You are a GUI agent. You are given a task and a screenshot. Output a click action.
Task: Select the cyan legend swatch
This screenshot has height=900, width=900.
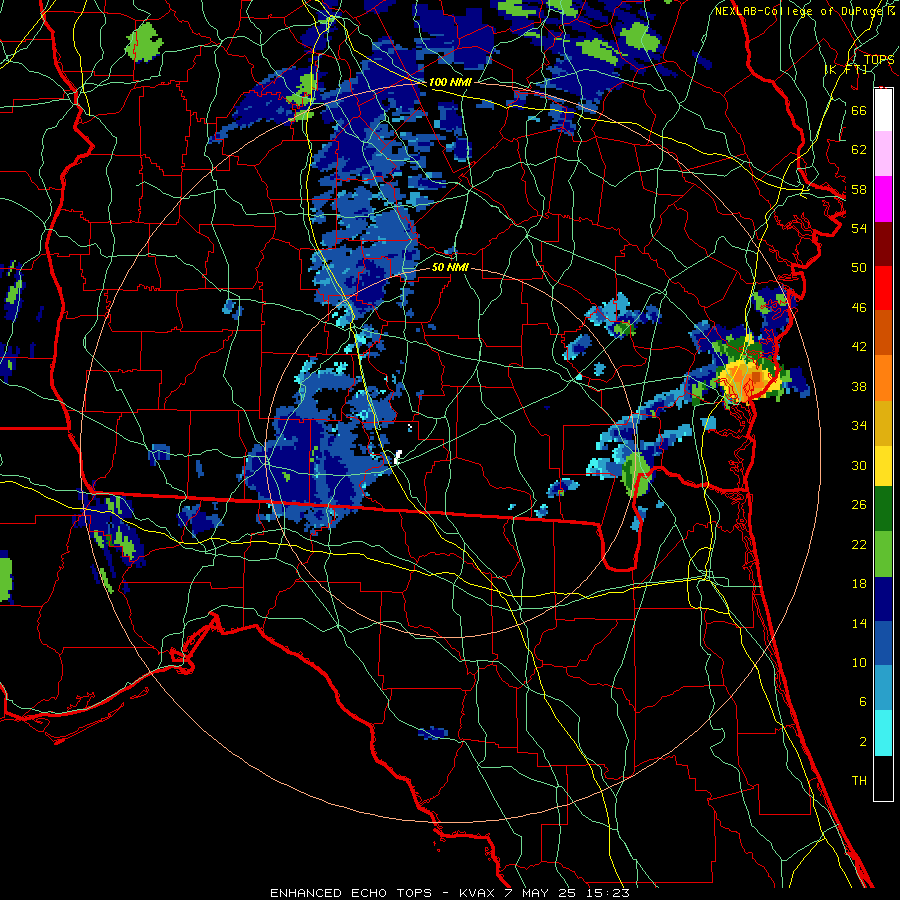883,733
